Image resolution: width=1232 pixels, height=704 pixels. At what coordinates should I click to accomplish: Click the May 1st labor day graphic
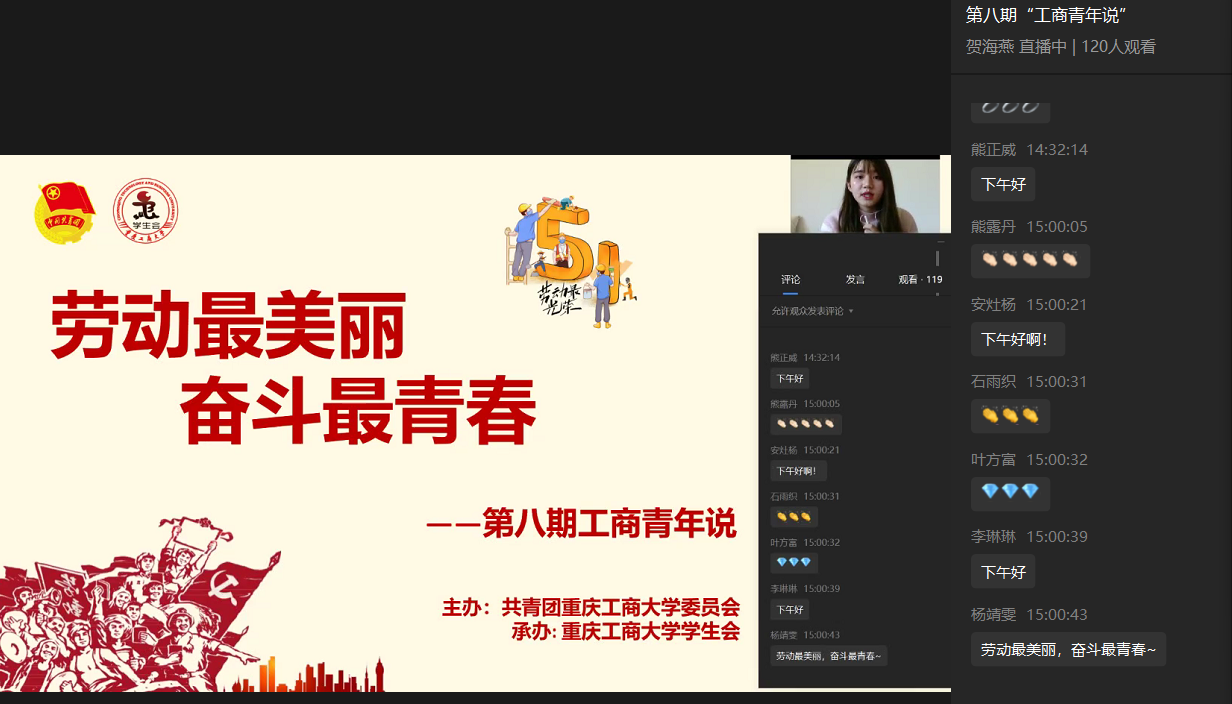tap(568, 258)
